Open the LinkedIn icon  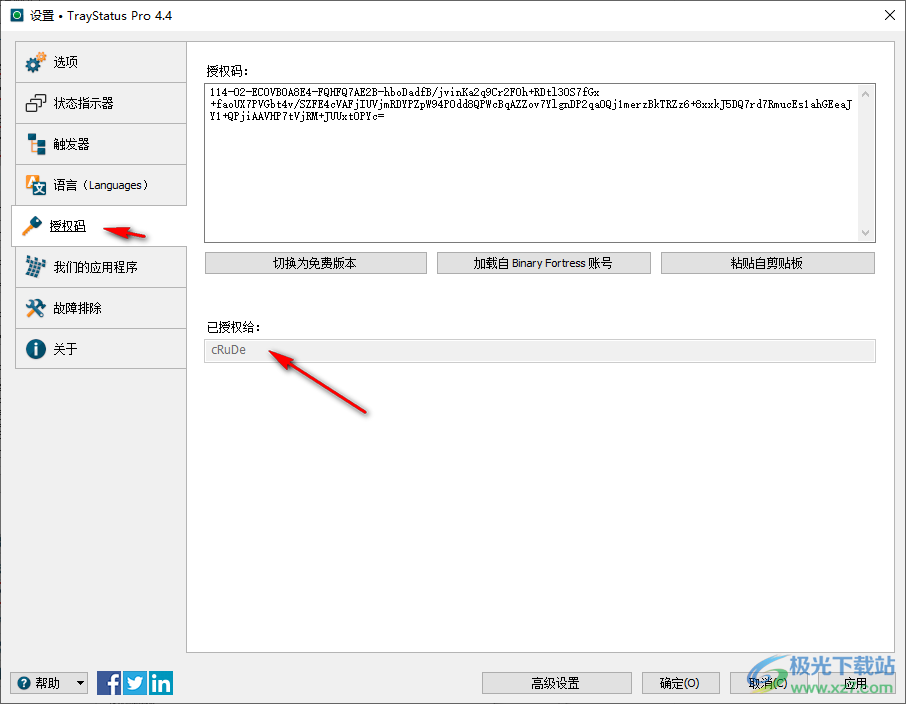tap(161, 682)
